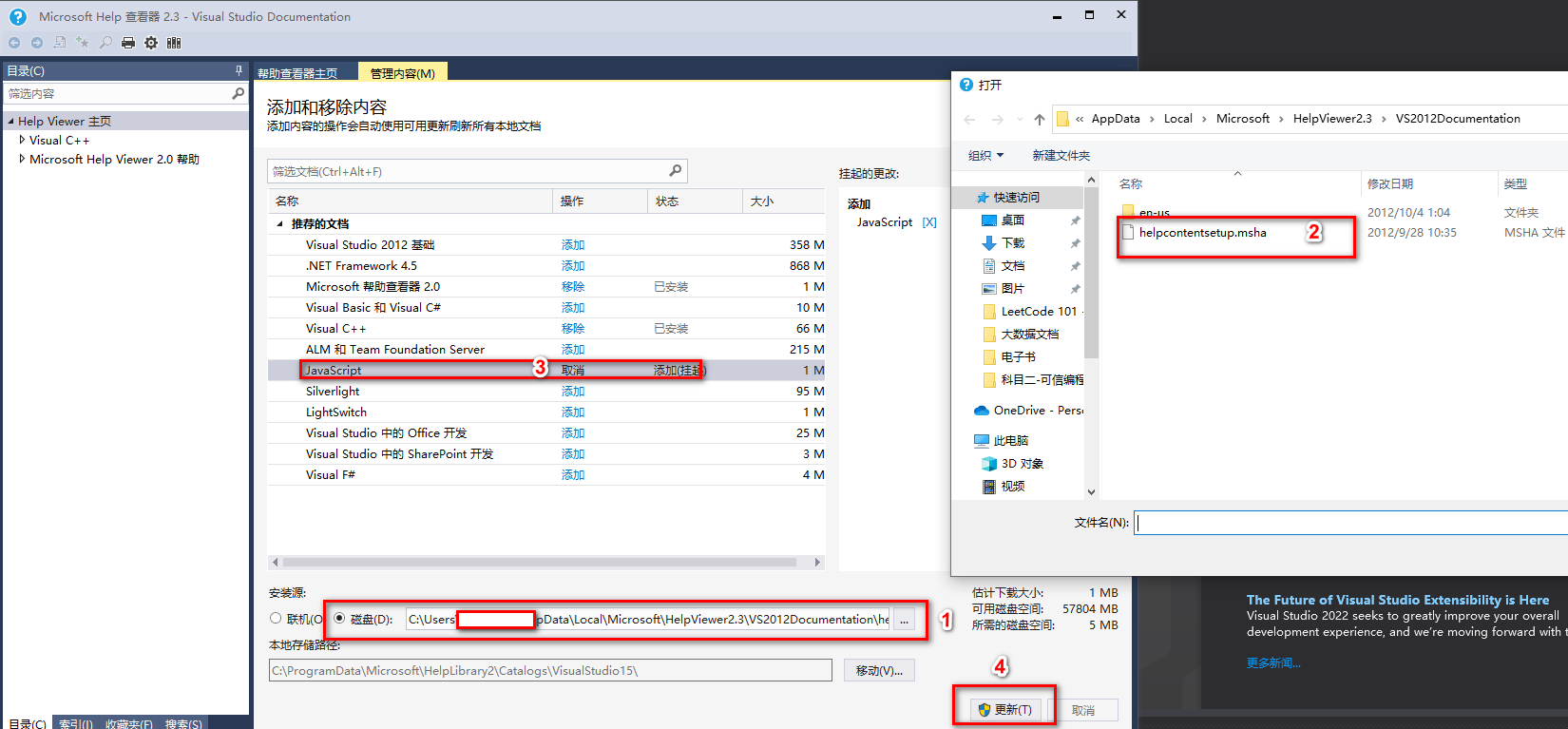Pin the 目录(C) contents panel
Screen dimensions: 1568x729
(239, 70)
